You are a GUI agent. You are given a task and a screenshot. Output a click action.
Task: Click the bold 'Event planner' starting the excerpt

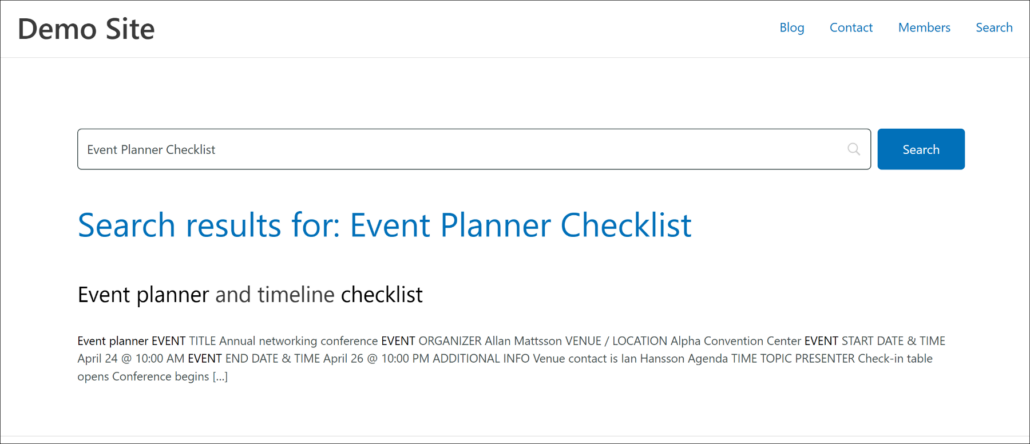coord(113,341)
